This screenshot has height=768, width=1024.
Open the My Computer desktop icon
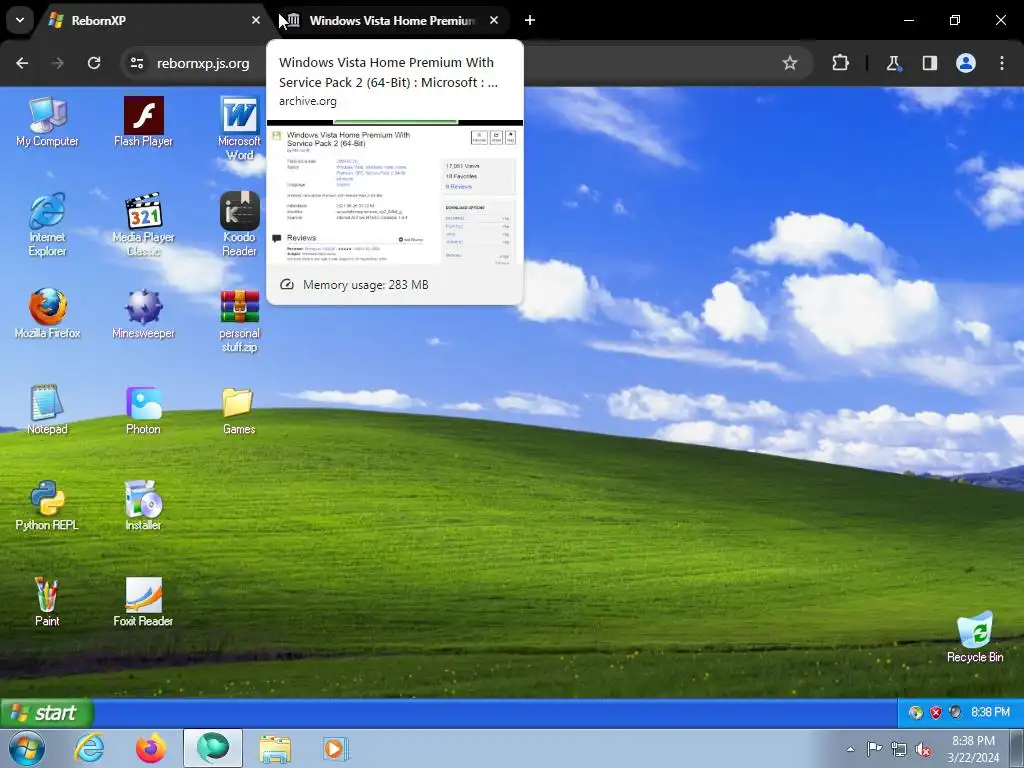pyautogui.click(x=47, y=121)
